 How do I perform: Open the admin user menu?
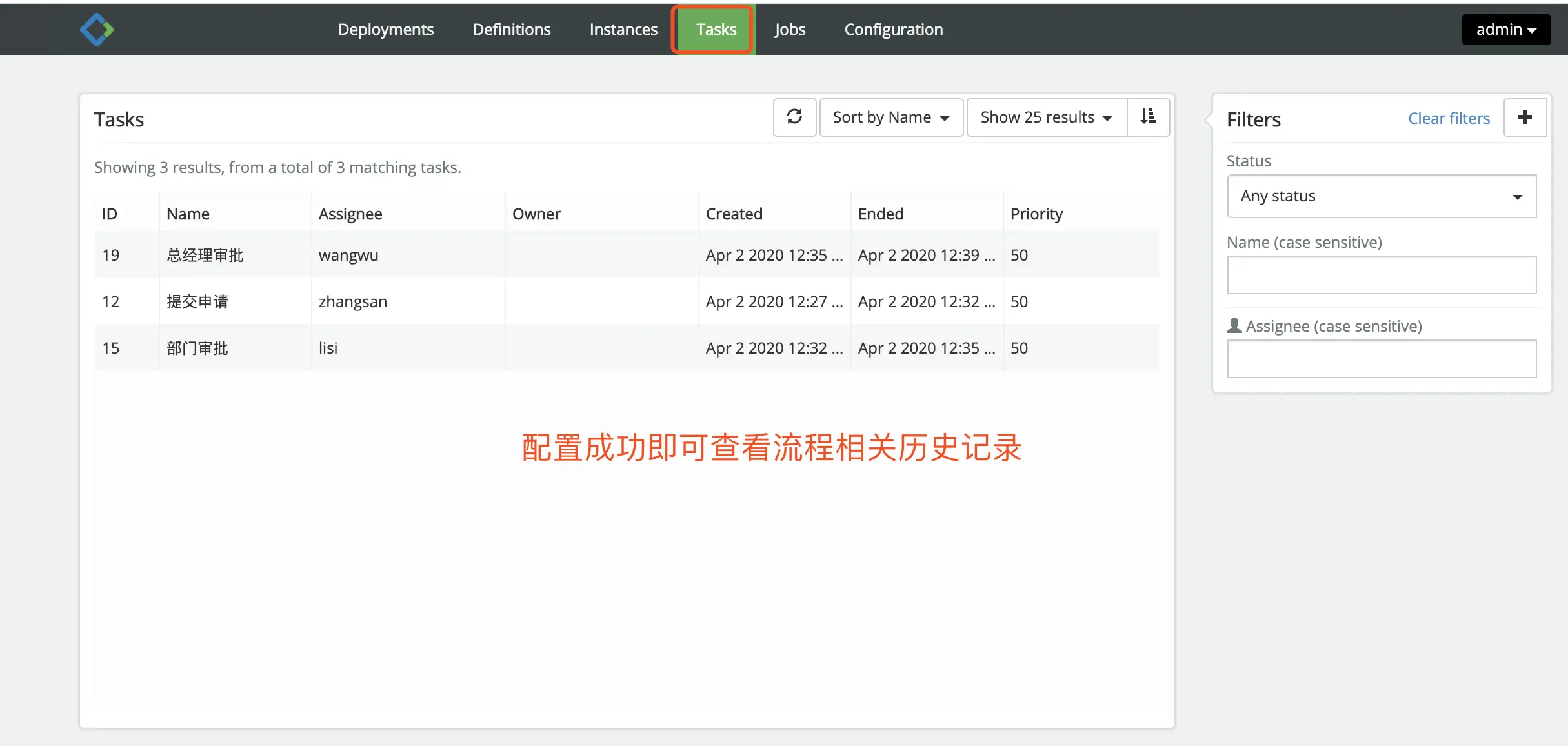point(1505,30)
